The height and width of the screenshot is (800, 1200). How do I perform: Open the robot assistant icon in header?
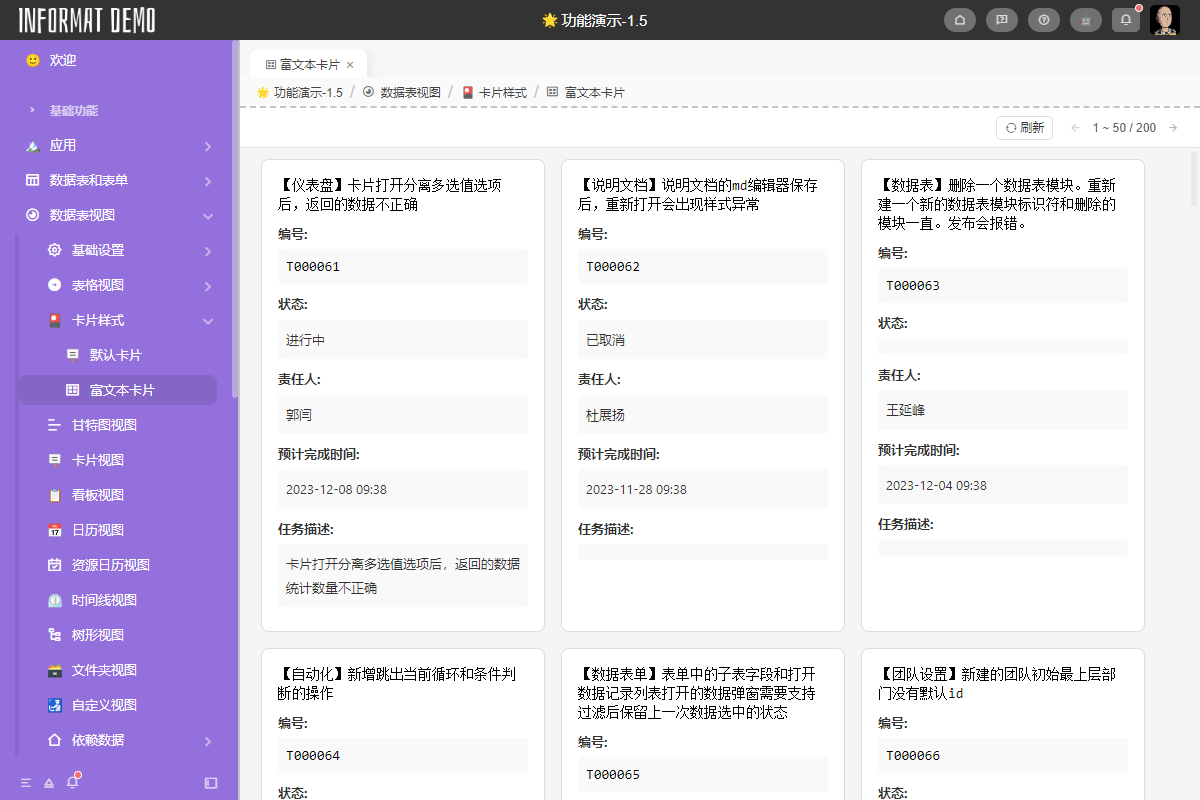coord(1085,19)
